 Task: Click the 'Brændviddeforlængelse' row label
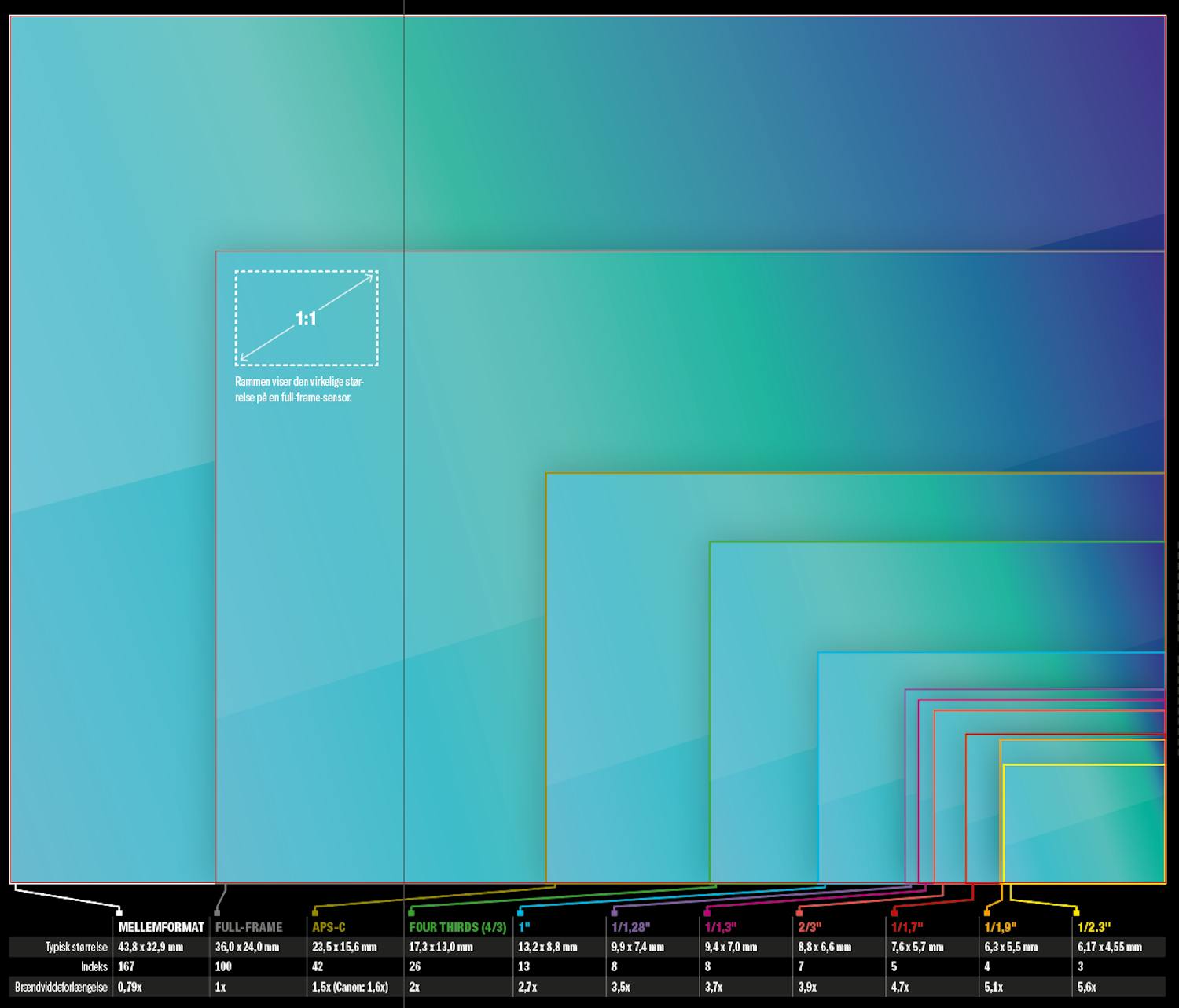(x=61, y=987)
